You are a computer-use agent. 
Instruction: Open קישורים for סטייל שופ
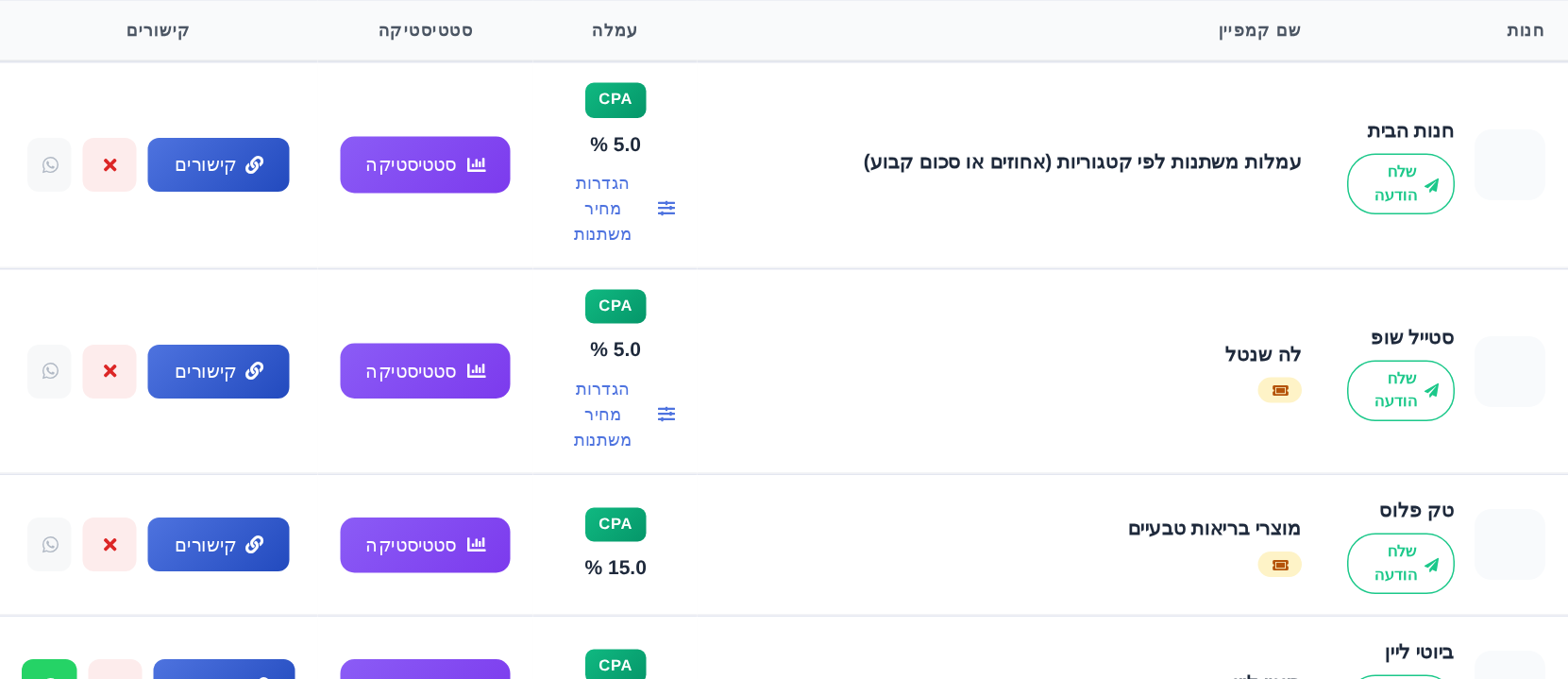pyautogui.click(x=218, y=371)
